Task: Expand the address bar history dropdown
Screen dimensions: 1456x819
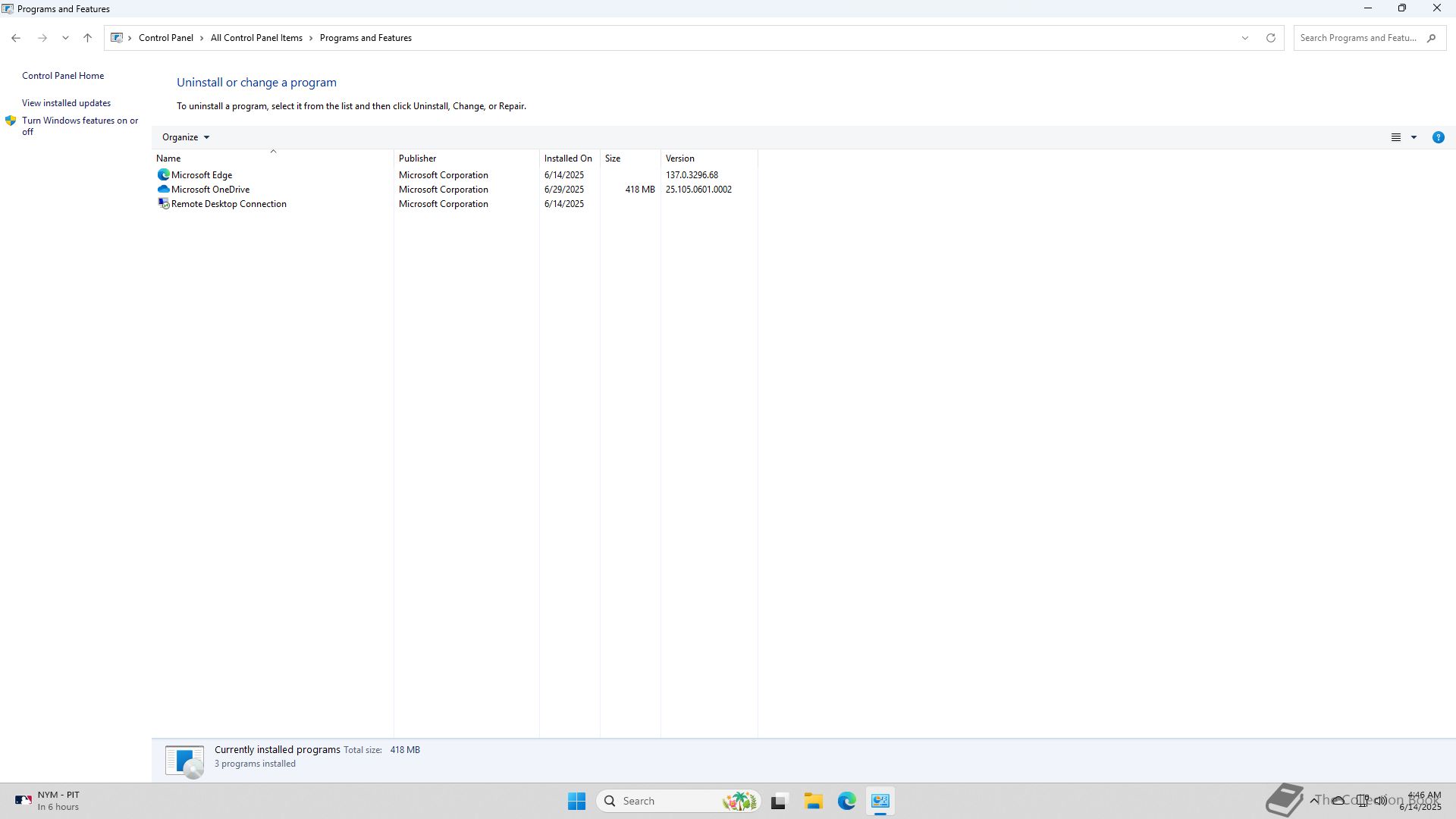Action: coord(1244,38)
